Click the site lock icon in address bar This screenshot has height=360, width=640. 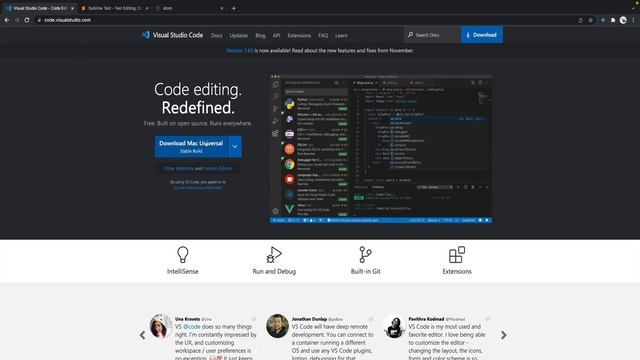tap(39, 20)
